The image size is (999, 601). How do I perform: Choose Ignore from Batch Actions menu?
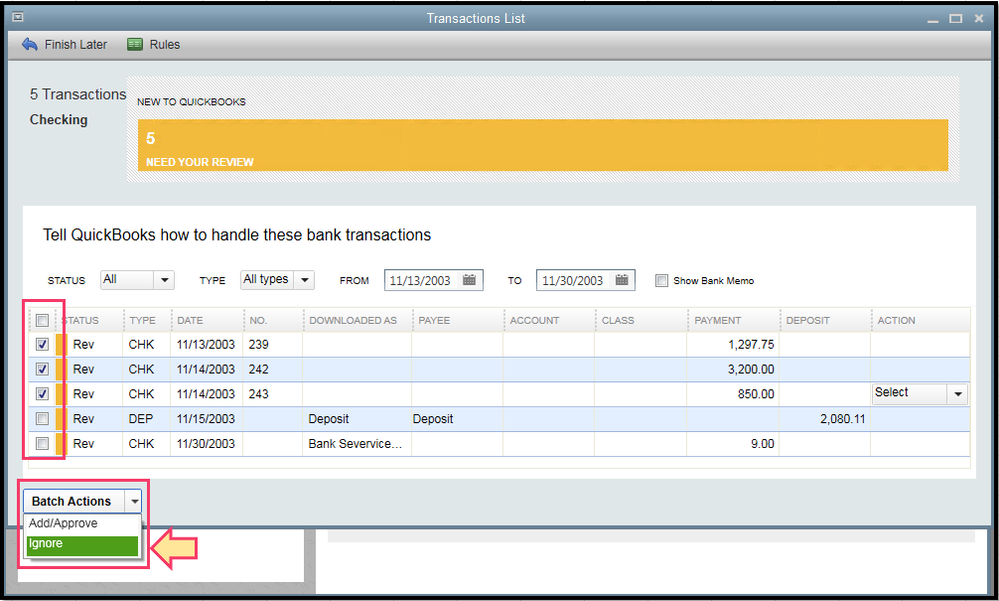[82, 544]
